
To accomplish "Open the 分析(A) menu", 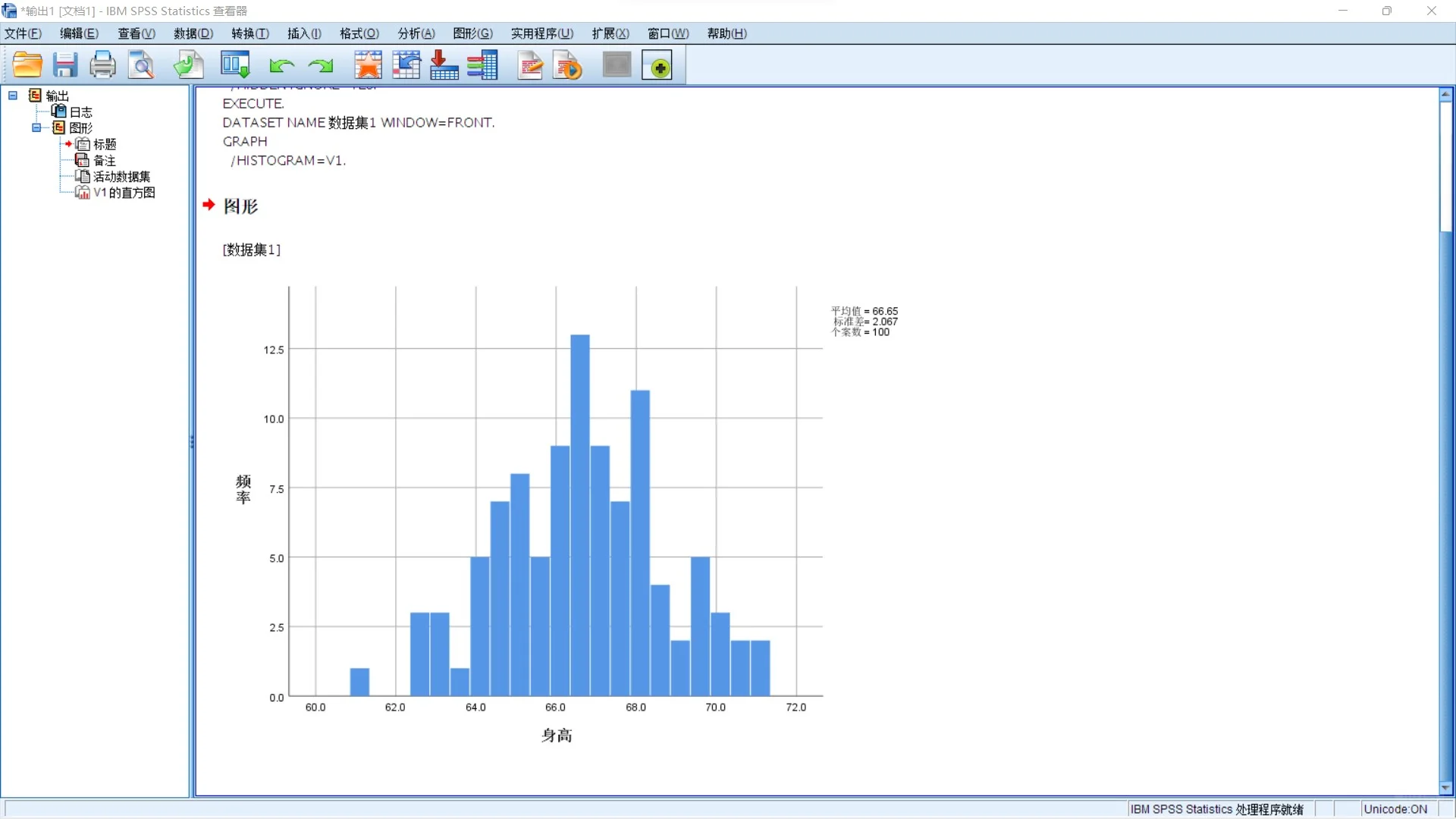I will click(416, 33).
